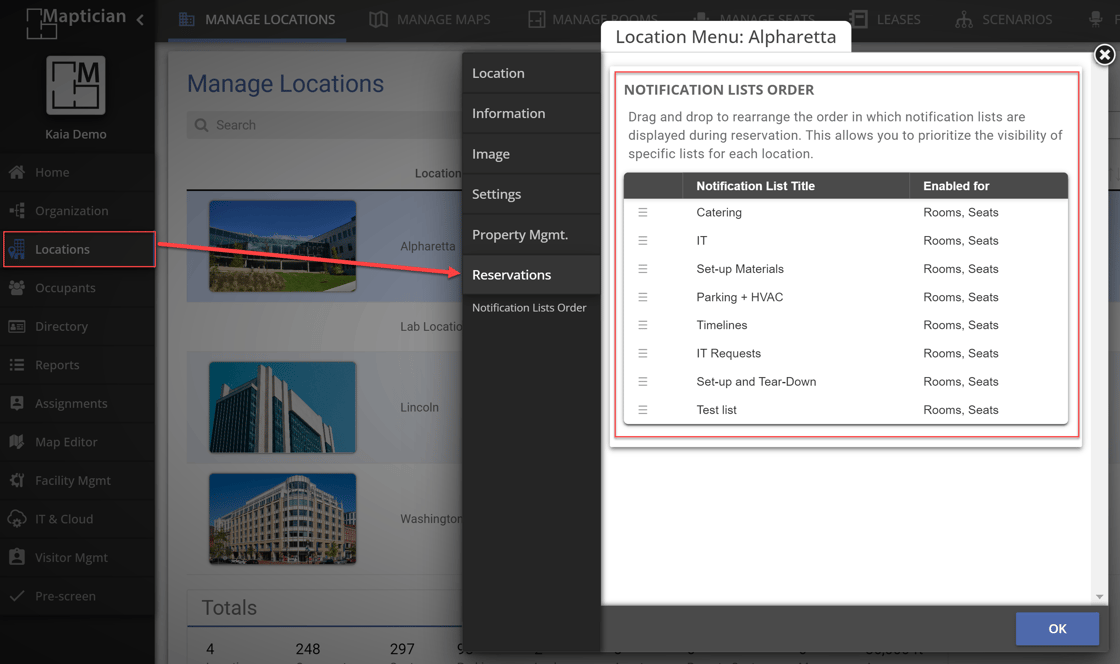Close the Location Menu dialog
This screenshot has width=1120, height=664.
point(1104,55)
